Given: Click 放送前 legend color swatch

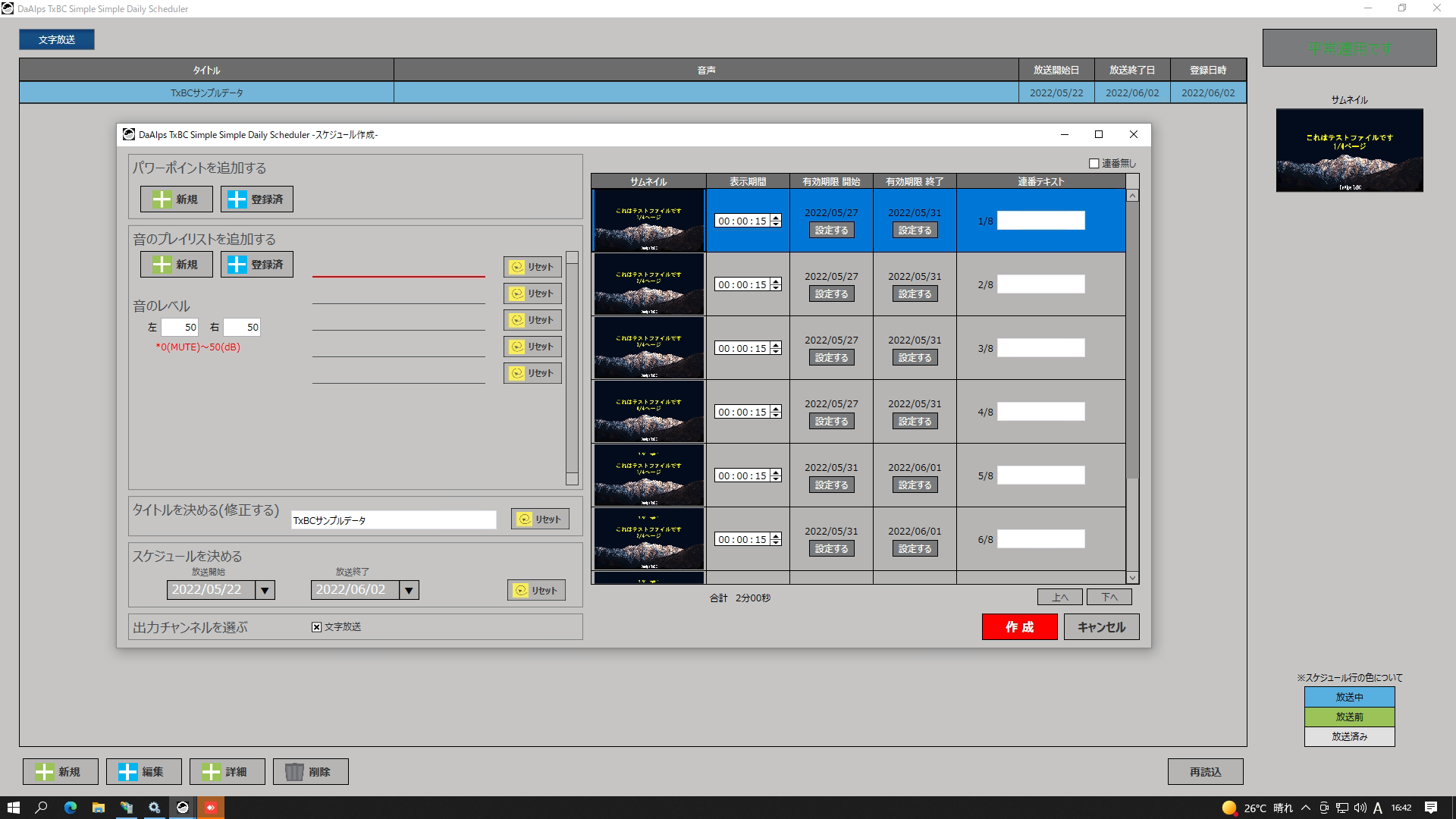Looking at the screenshot, I should coord(1349,717).
